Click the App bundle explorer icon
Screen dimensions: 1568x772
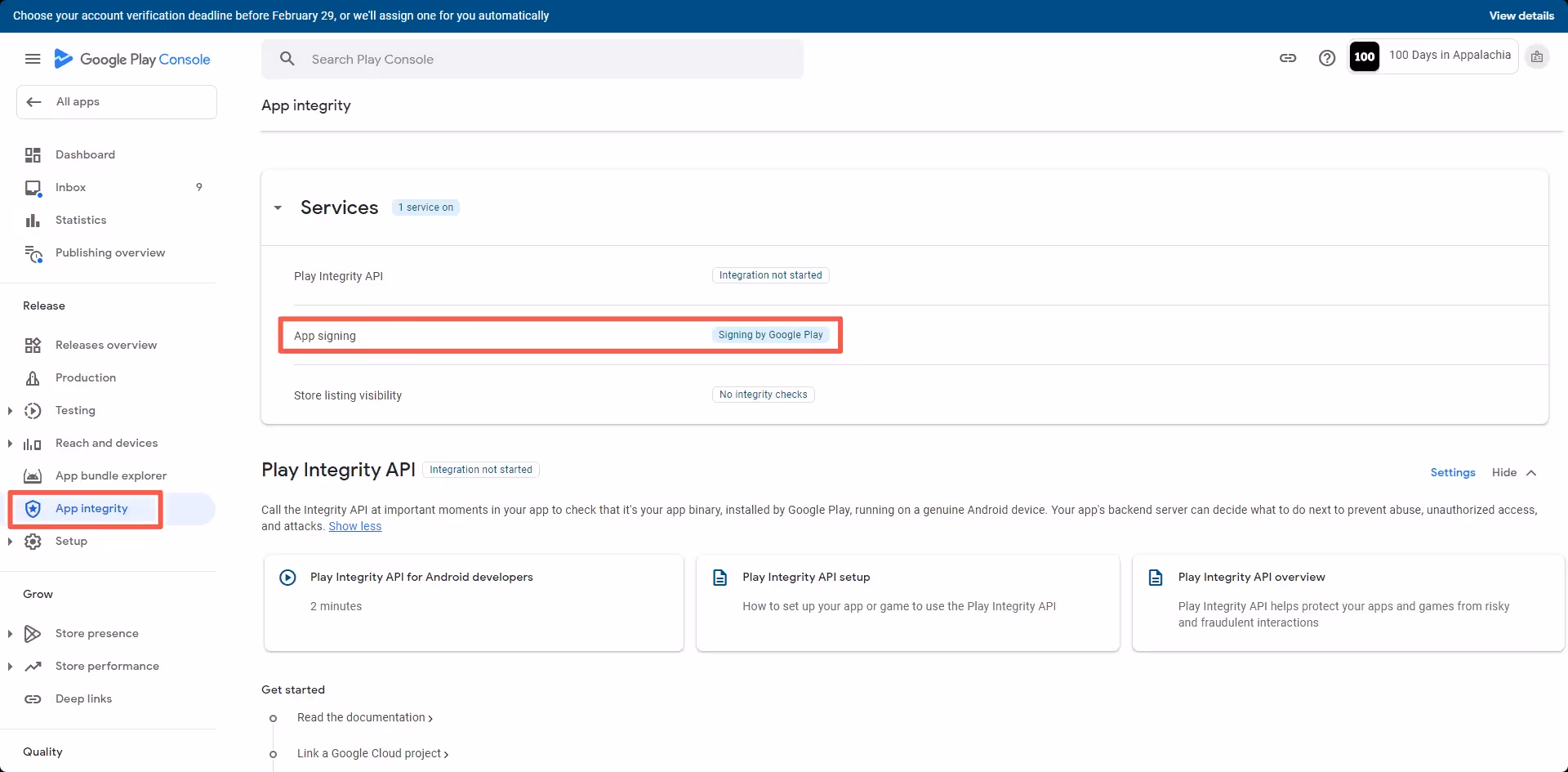[x=33, y=475]
